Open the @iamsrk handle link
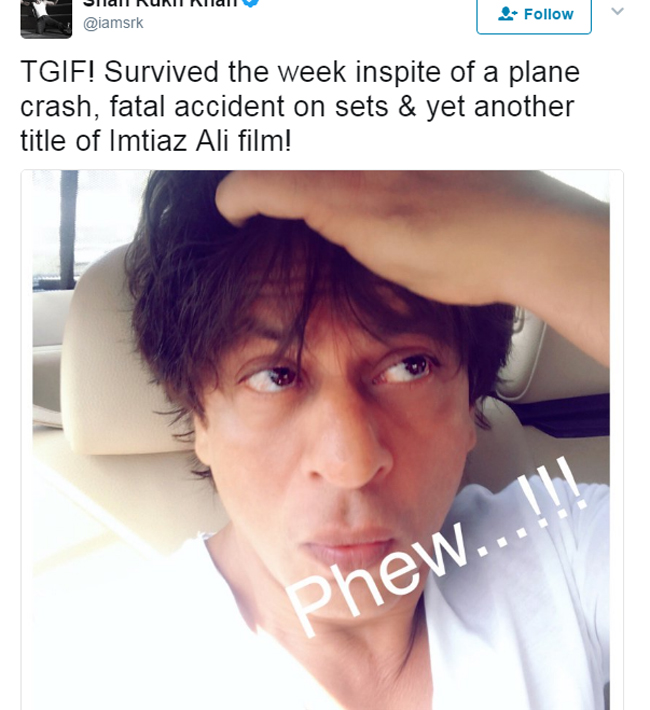The height and width of the screenshot is (710, 650). pyautogui.click(x=113, y=23)
